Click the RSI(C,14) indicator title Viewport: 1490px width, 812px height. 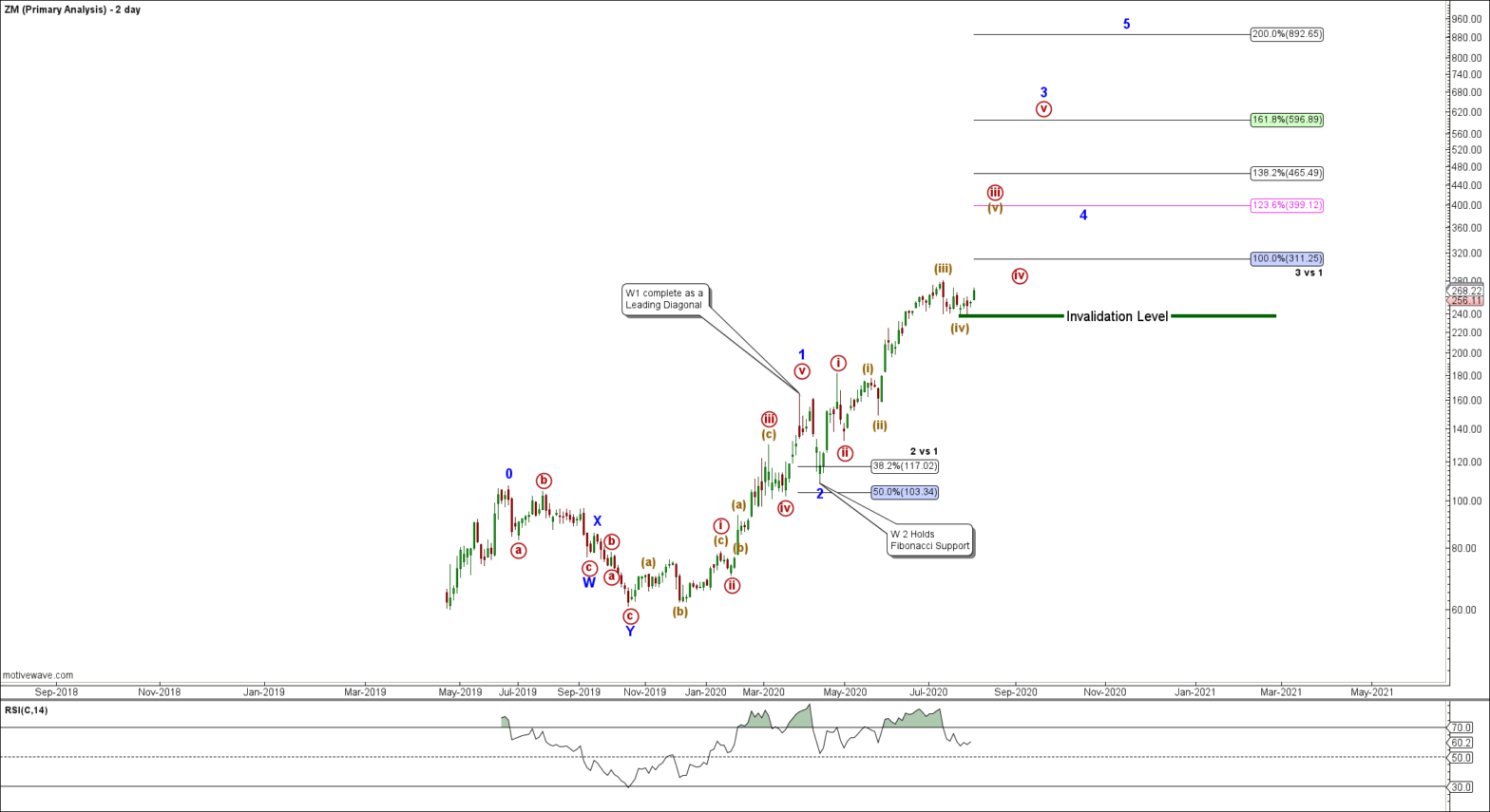[x=27, y=710]
